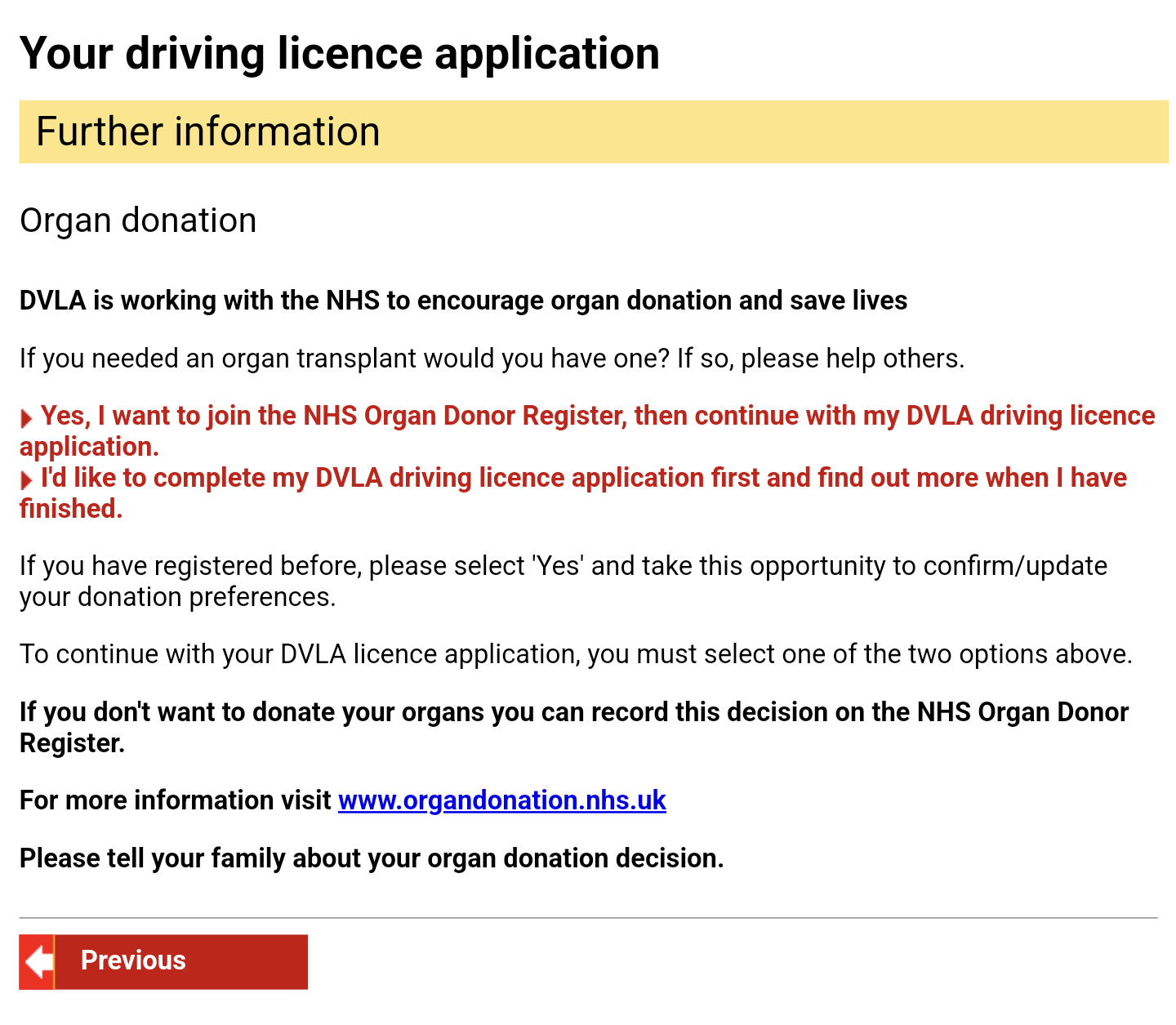Open the www.organdonation.nhs.uk link
The height and width of the screenshot is (1025, 1176).
501,800
